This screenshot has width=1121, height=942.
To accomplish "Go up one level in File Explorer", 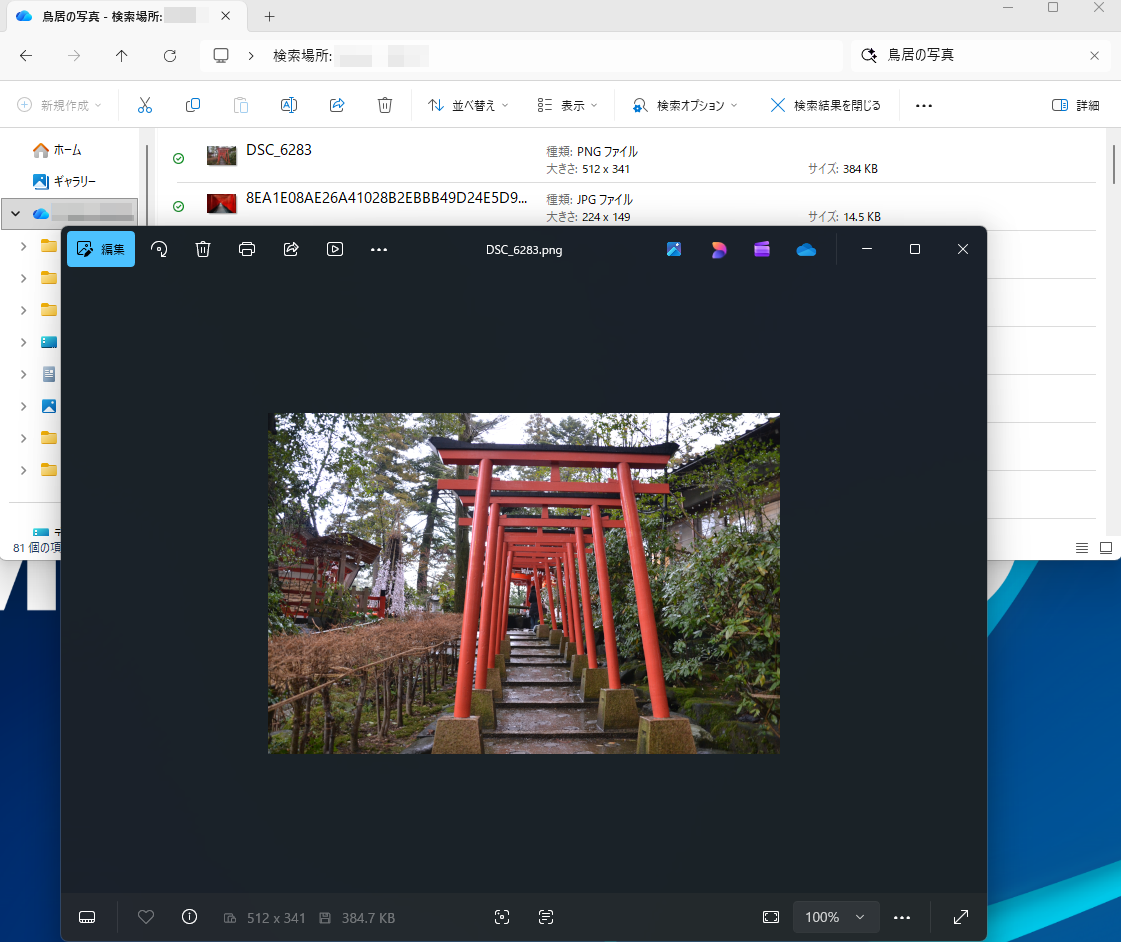I will coord(122,56).
